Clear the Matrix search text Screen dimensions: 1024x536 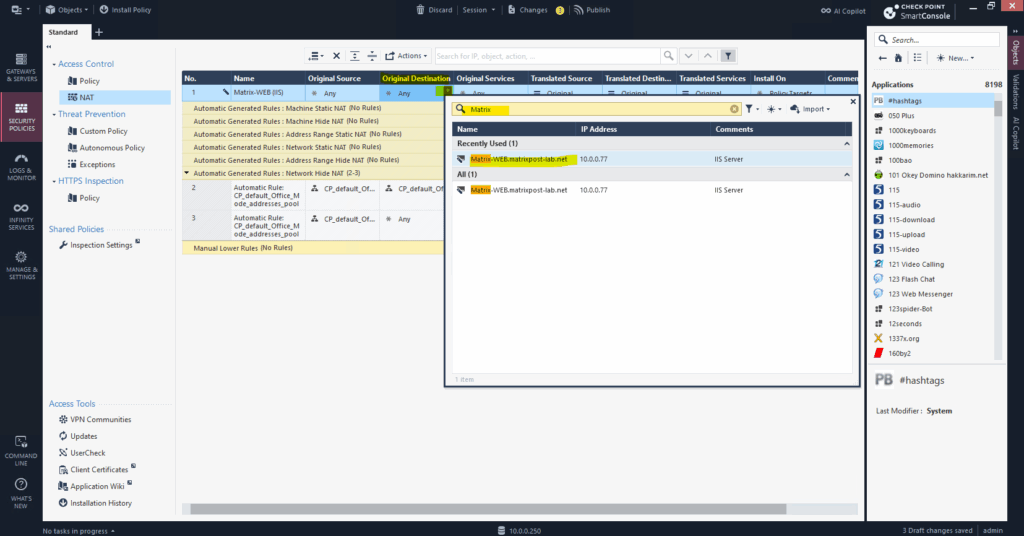click(x=734, y=109)
